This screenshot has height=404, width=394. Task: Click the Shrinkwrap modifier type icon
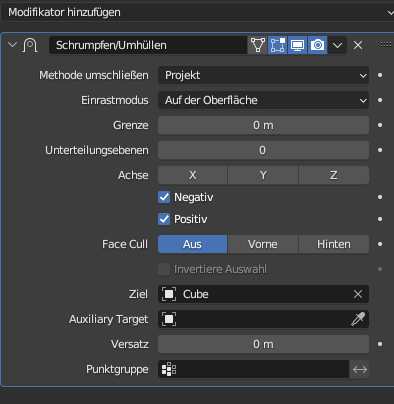pyautogui.click(x=30, y=45)
